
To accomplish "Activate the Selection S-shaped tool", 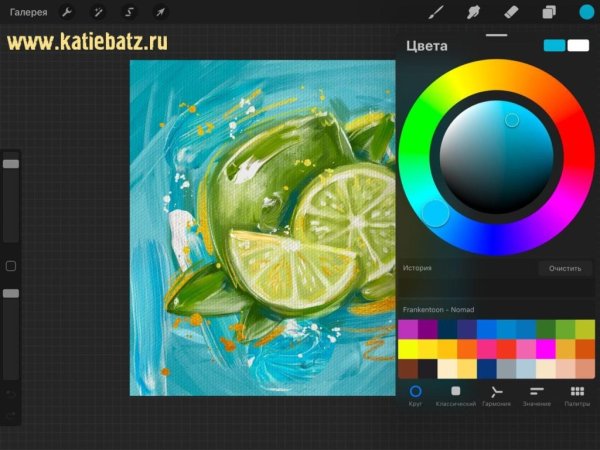I will click(129, 12).
